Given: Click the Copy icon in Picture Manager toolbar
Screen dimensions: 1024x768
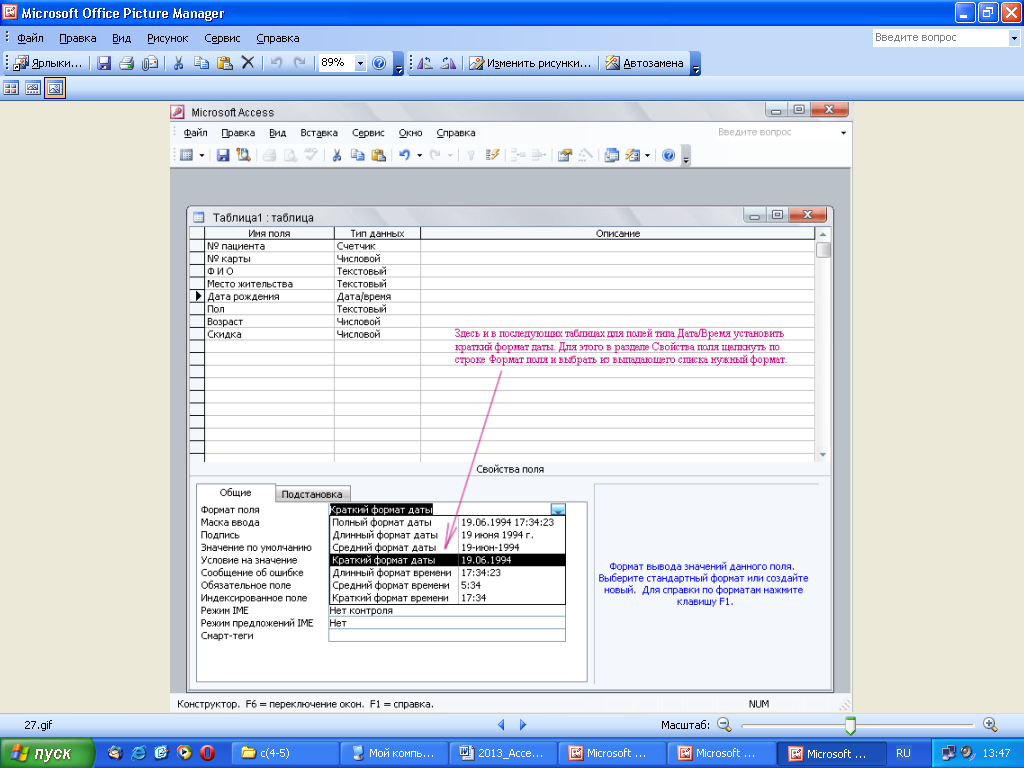Looking at the screenshot, I should (x=201, y=63).
